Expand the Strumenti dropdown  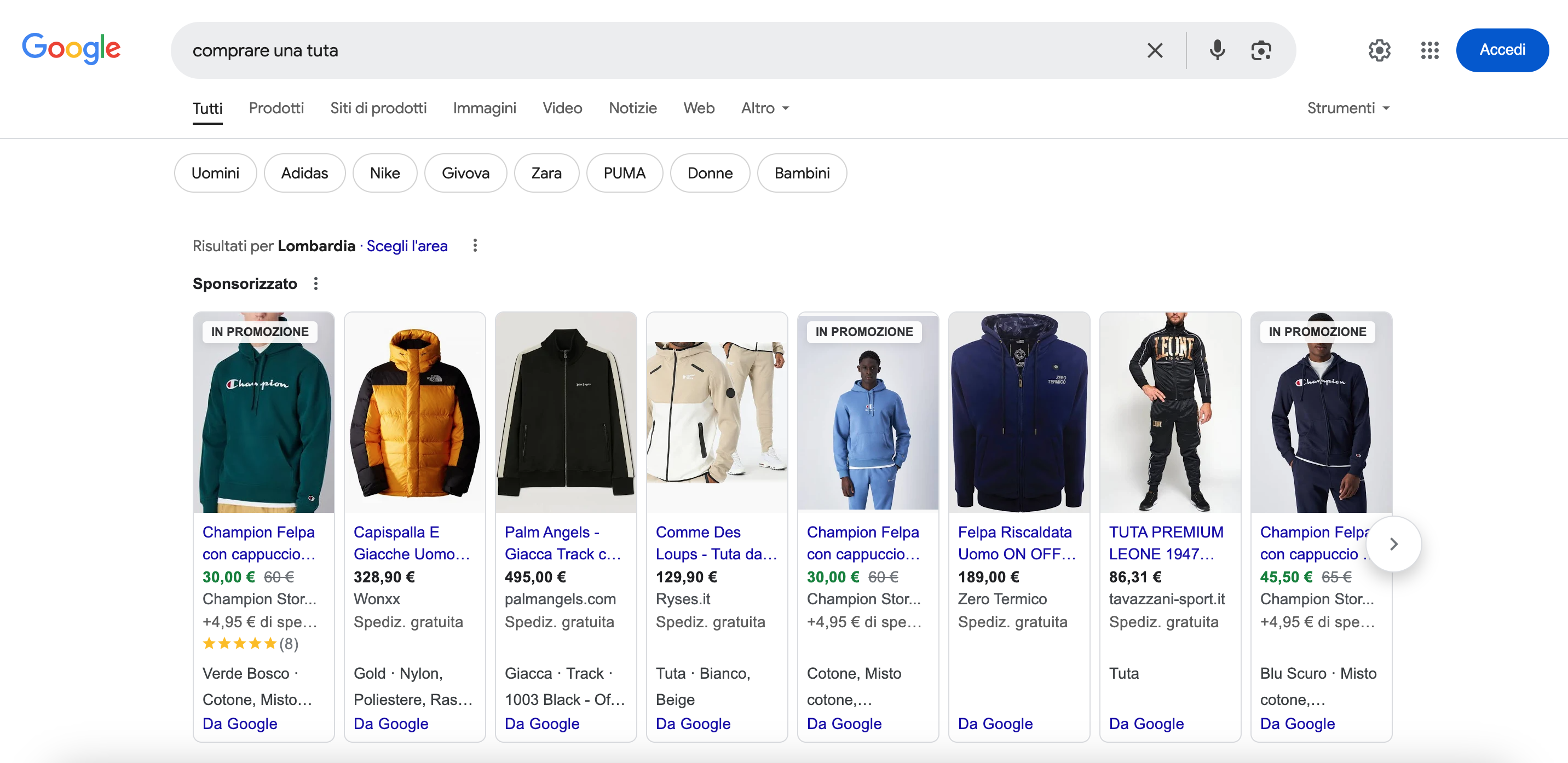click(1348, 108)
